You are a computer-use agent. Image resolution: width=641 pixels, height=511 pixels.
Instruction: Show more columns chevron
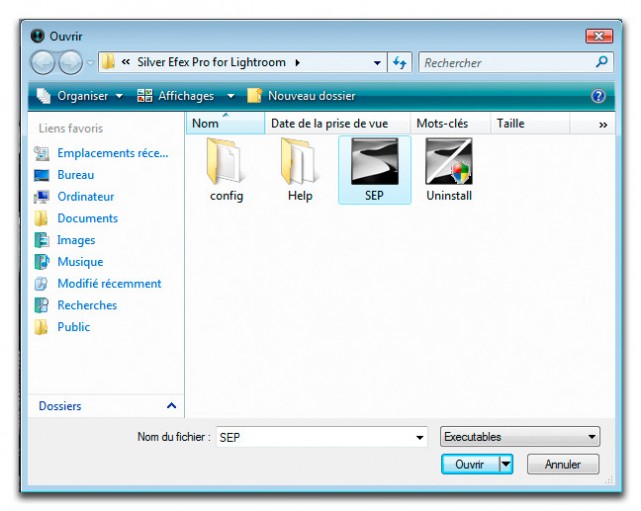[x=603, y=125]
